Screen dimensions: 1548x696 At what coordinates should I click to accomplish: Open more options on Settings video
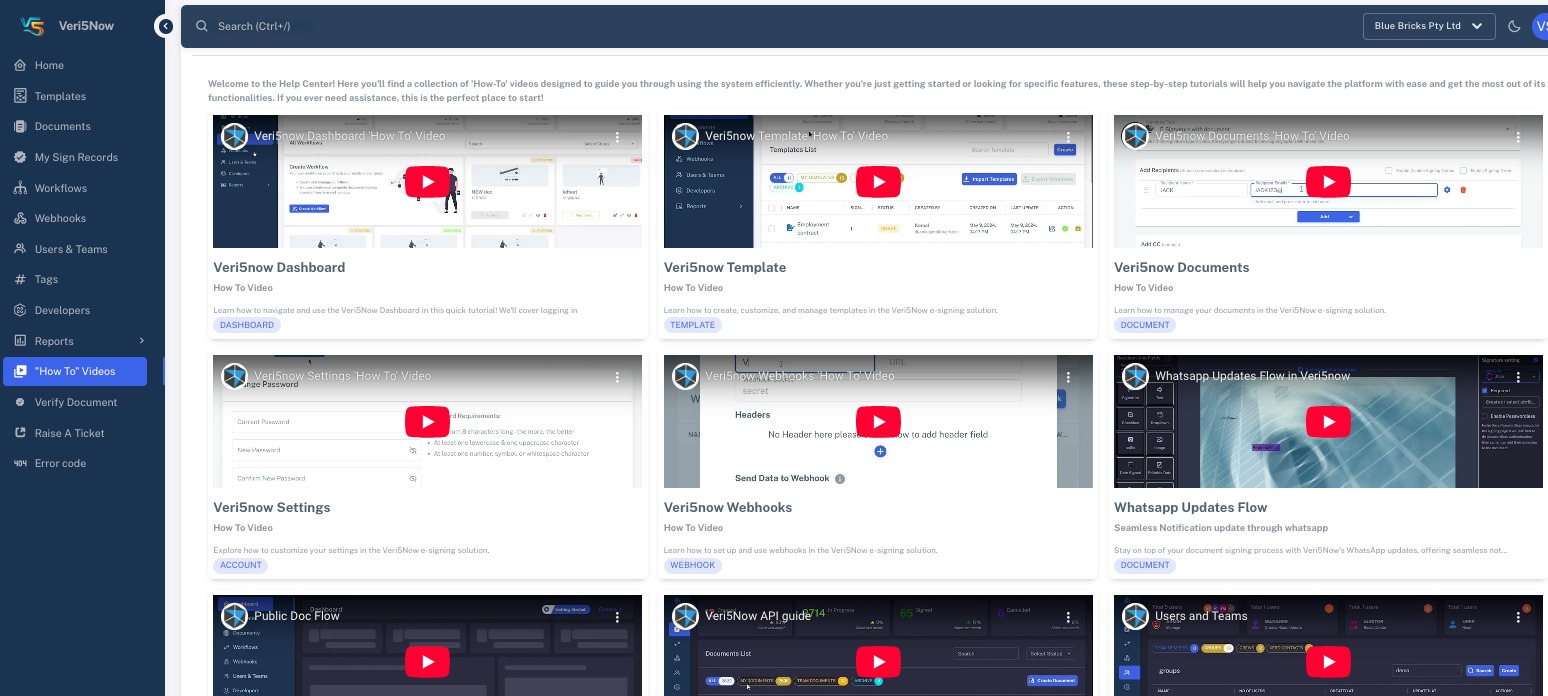pos(618,377)
